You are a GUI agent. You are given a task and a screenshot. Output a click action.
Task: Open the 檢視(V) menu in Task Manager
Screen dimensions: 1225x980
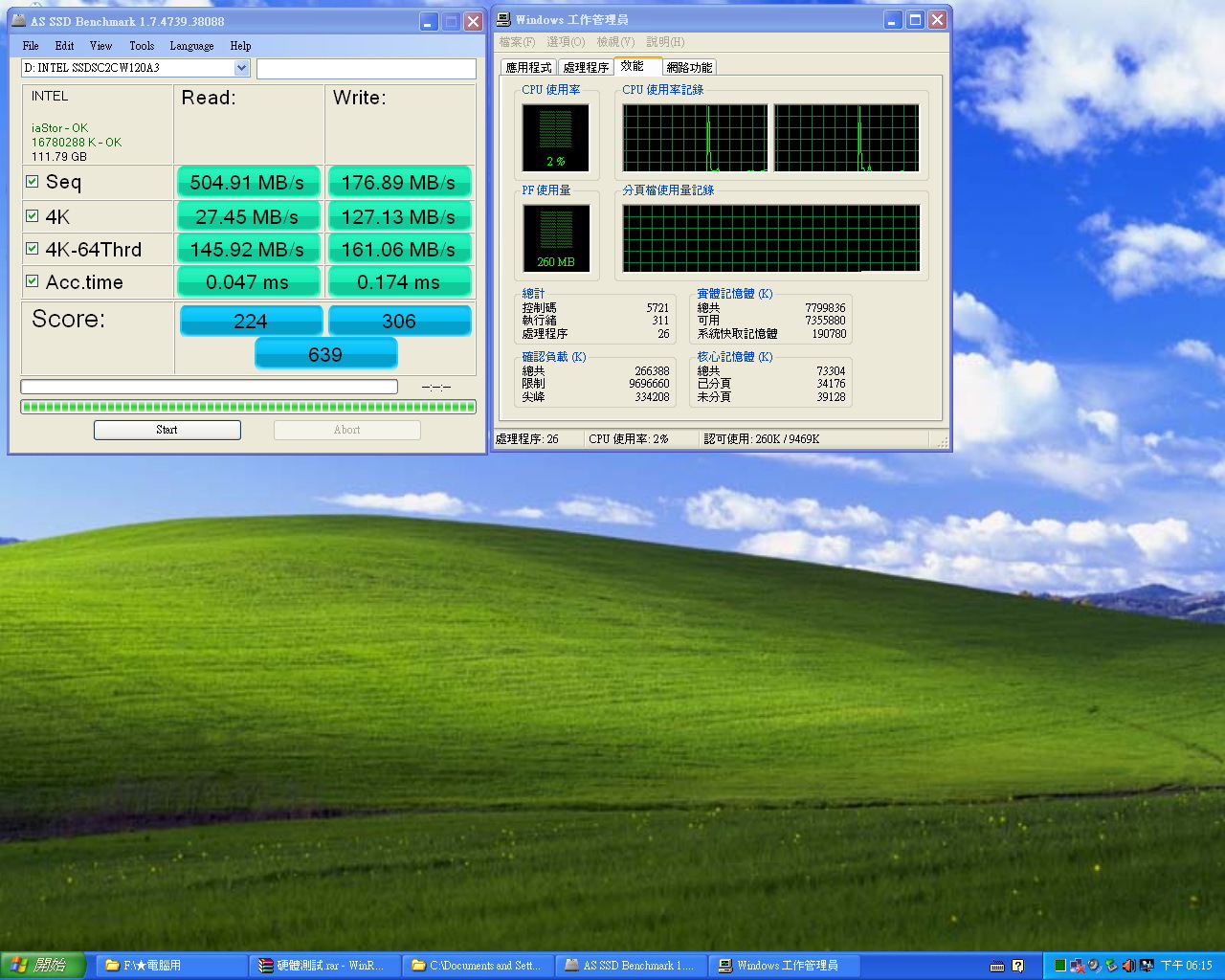pyautogui.click(x=615, y=42)
